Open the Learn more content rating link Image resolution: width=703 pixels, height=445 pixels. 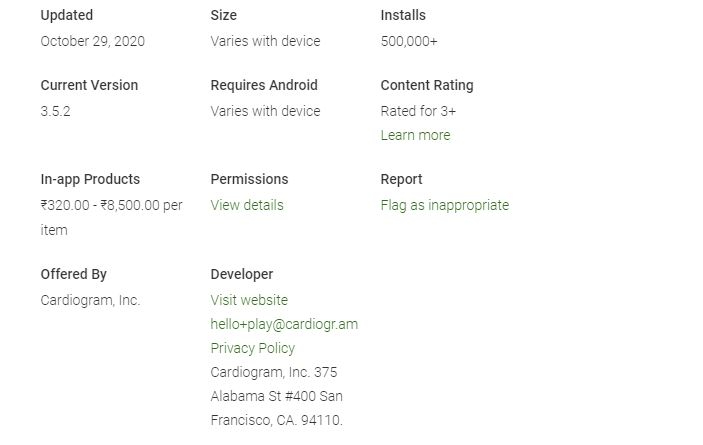415,135
